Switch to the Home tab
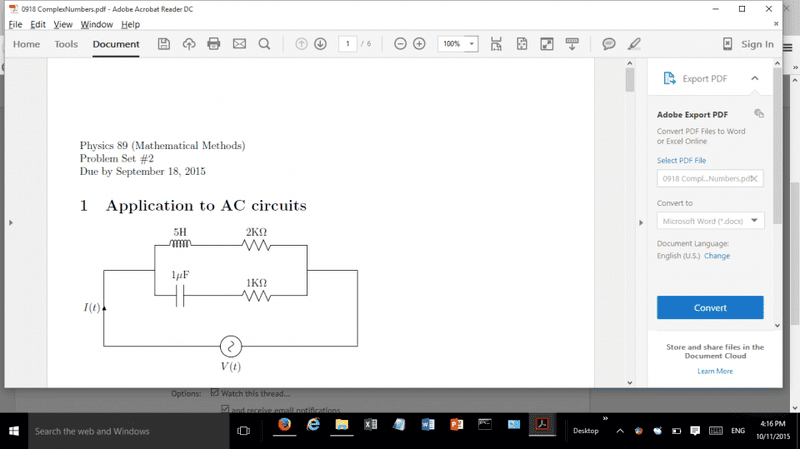800x449 pixels. [x=27, y=44]
